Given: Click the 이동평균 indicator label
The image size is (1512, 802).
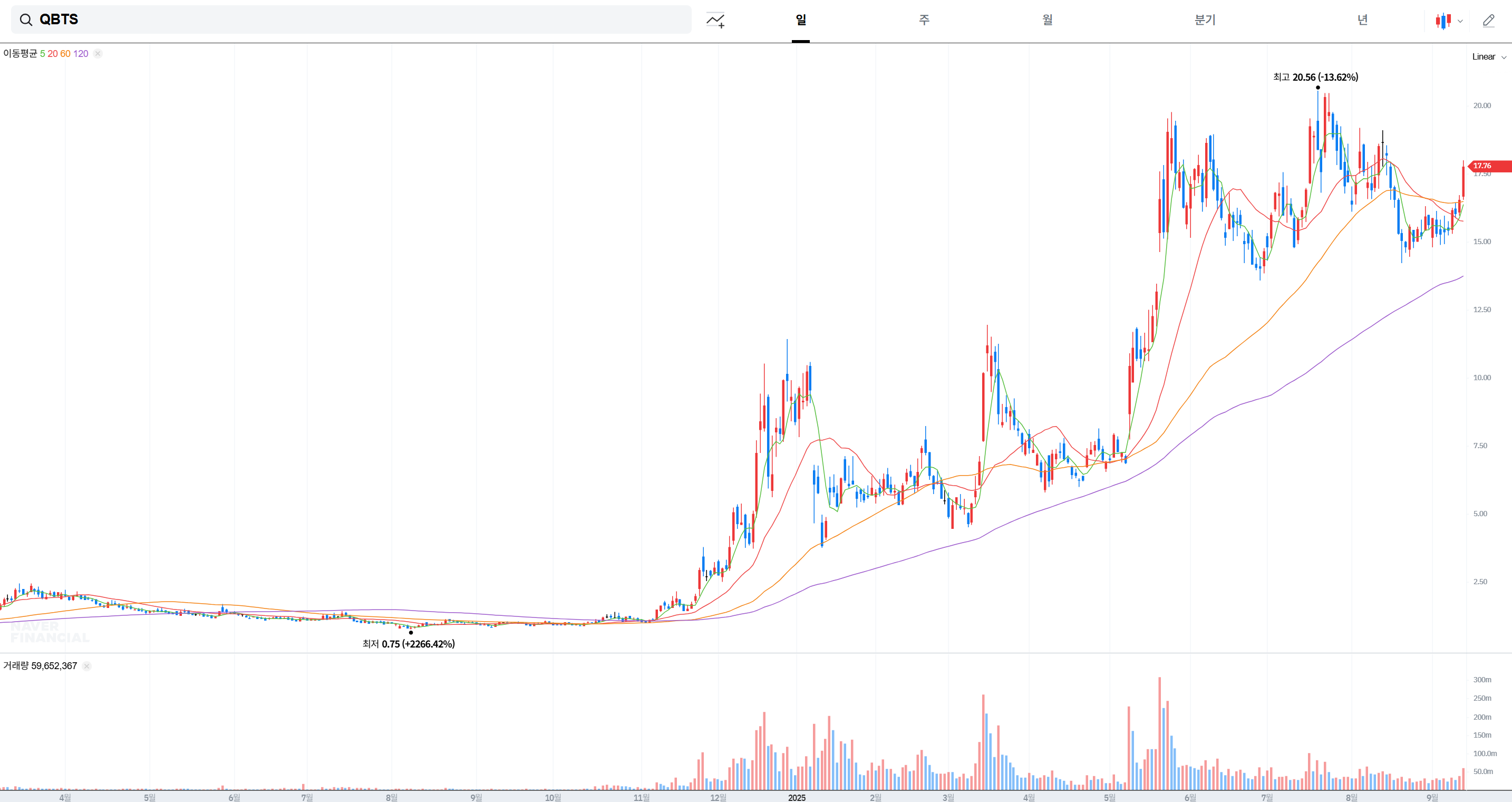Looking at the screenshot, I should click(20, 53).
